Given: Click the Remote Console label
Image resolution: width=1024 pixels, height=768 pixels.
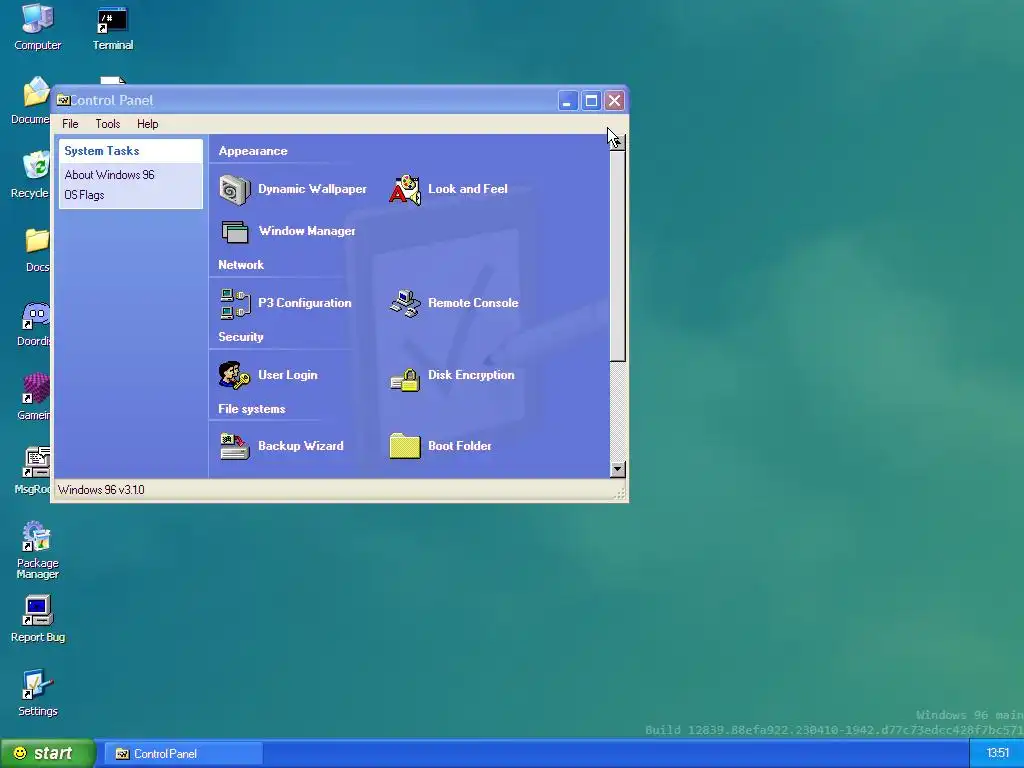Looking at the screenshot, I should pos(473,303).
